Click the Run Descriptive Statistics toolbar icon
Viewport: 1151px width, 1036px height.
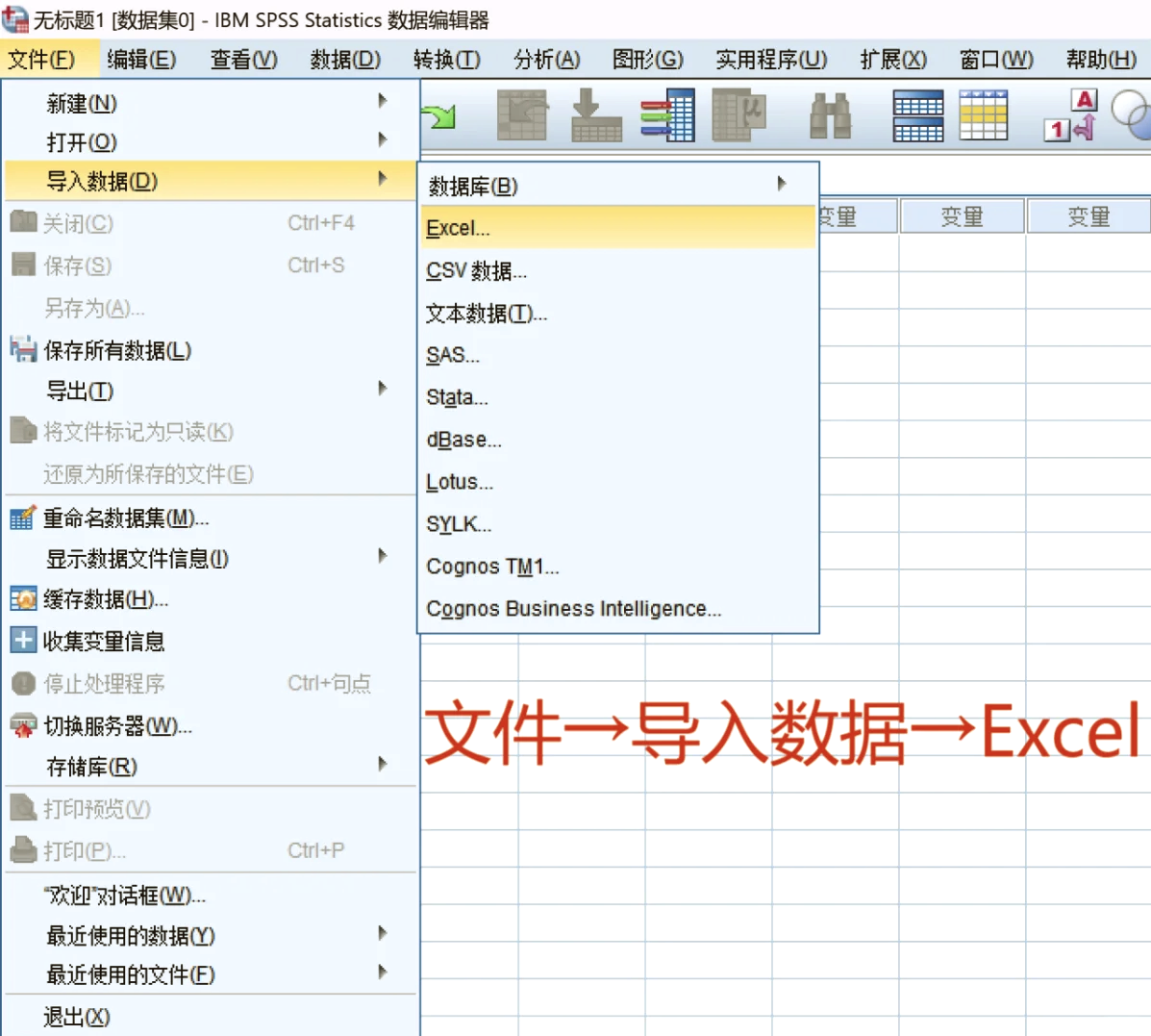739,114
